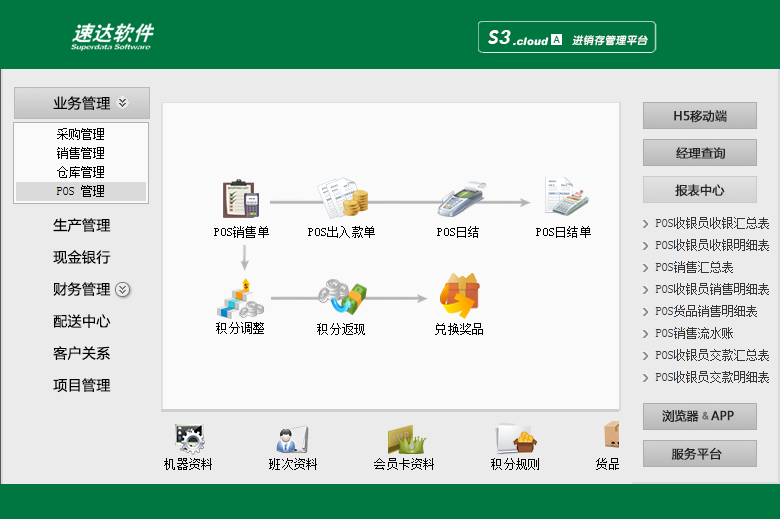Select POS 管理 in the submenu

click(x=81, y=191)
